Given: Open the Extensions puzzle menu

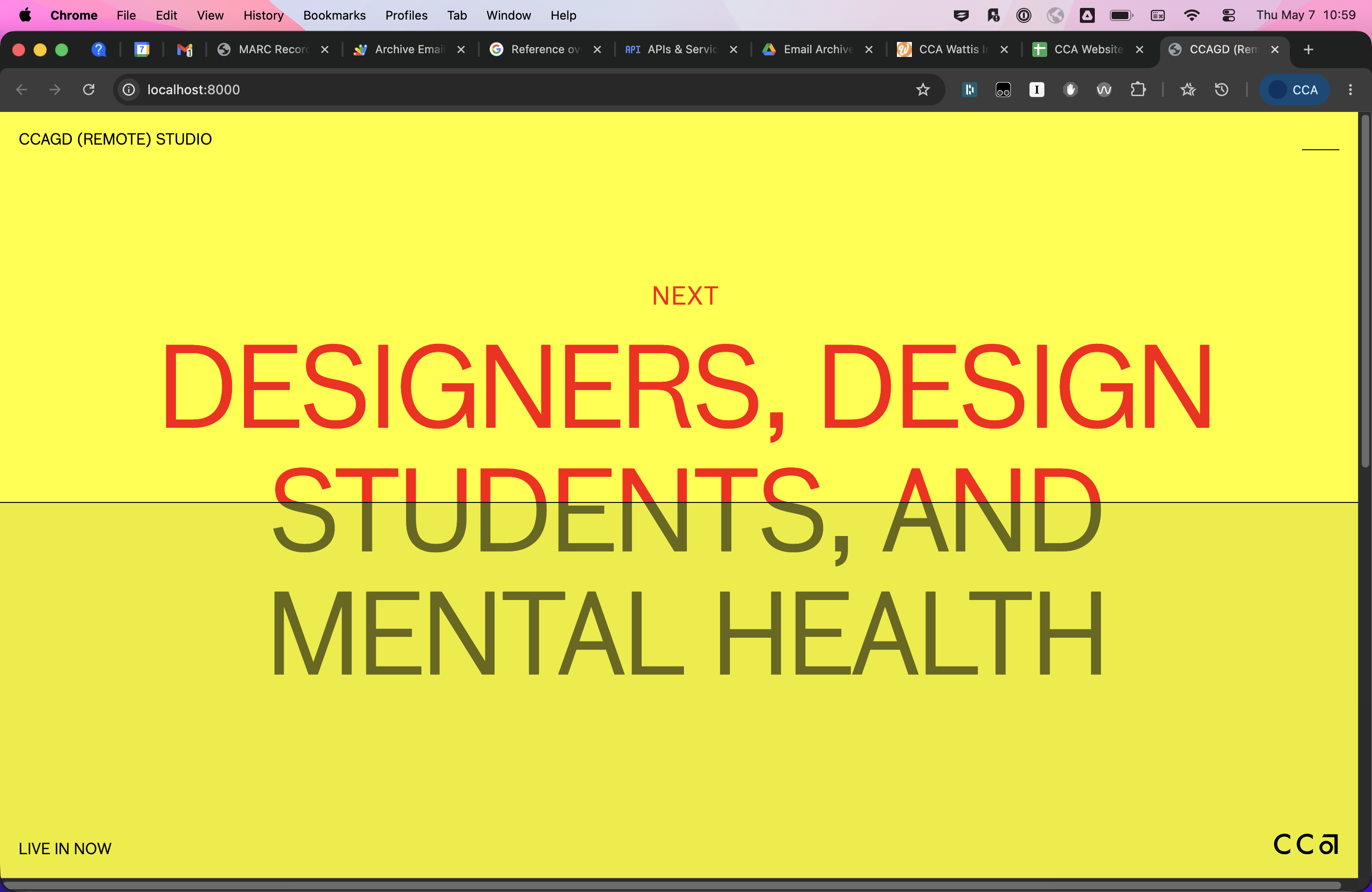Looking at the screenshot, I should (1138, 90).
